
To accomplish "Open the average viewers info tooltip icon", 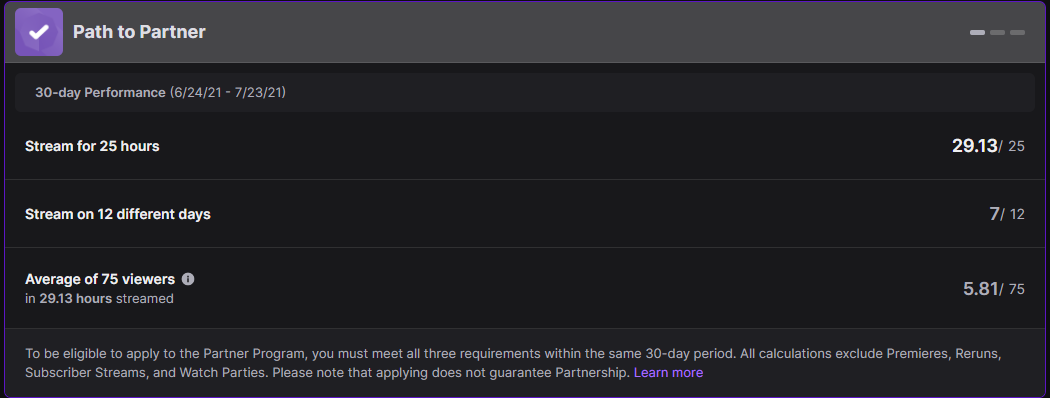I will [x=188, y=279].
